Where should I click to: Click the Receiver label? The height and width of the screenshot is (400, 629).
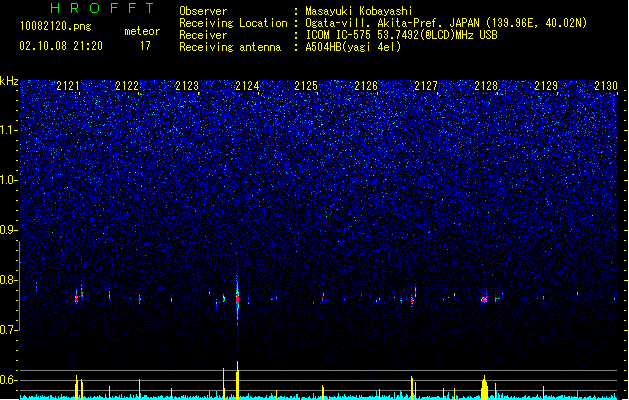tap(203, 35)
